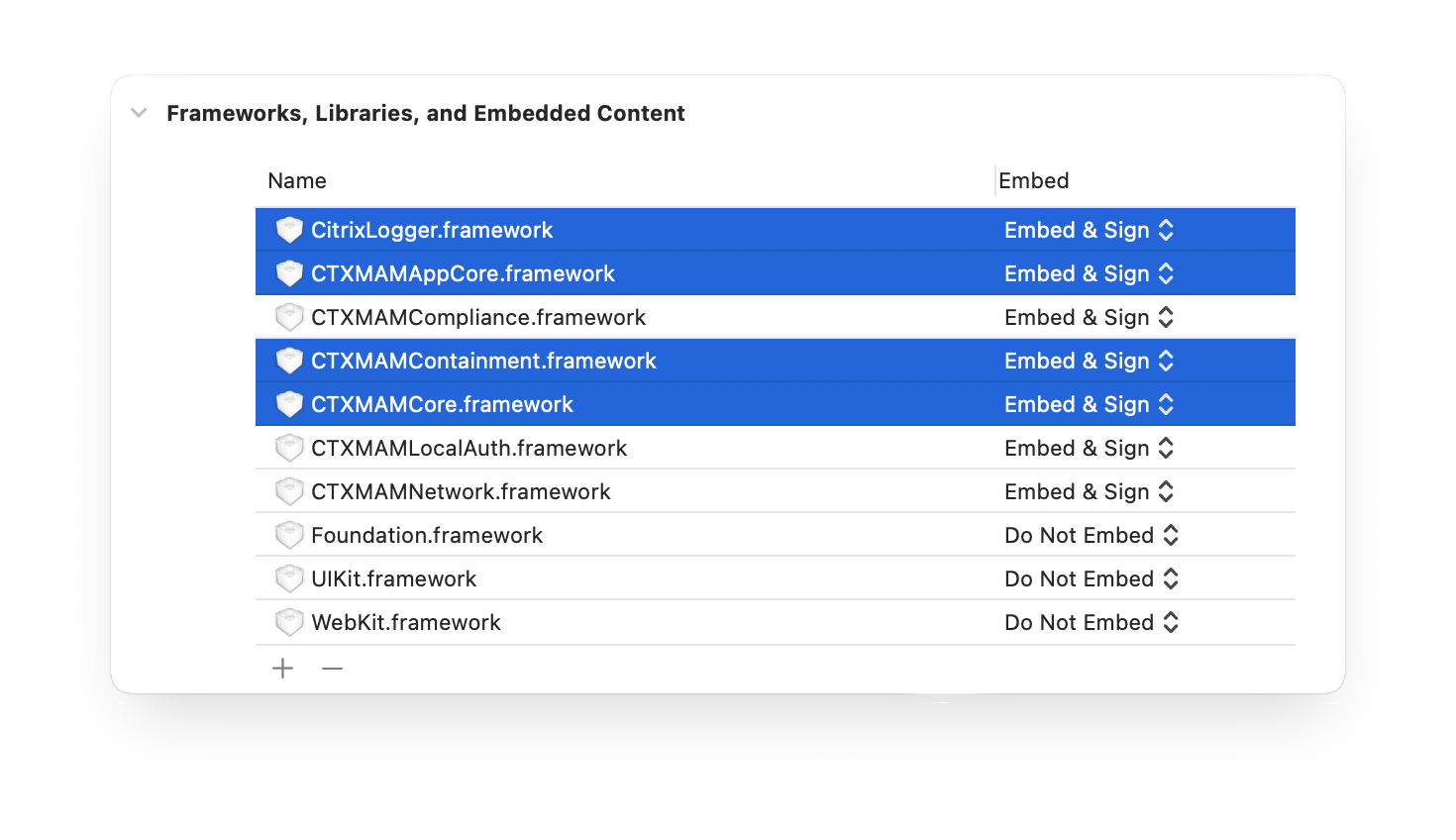Click the CTXMAMLocalAuth.framework icon
Viewport: 1456px width, 840px height.
[x=289, y=448]
